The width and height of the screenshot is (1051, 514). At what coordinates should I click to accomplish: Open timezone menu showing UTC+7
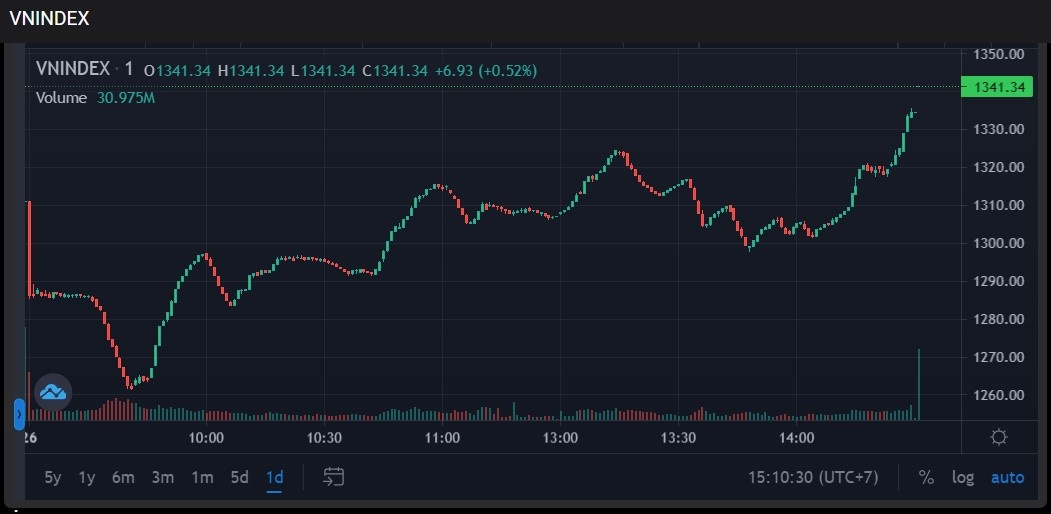[813, 477]
